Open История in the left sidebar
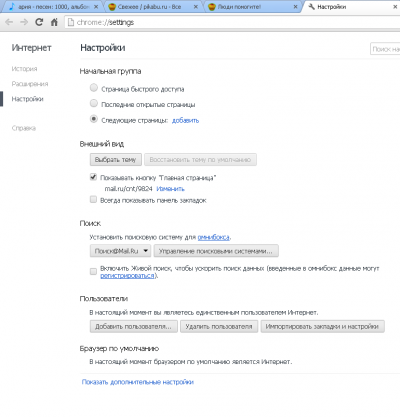The height and width of the screenshot is (417, 400). pos(24,69)
